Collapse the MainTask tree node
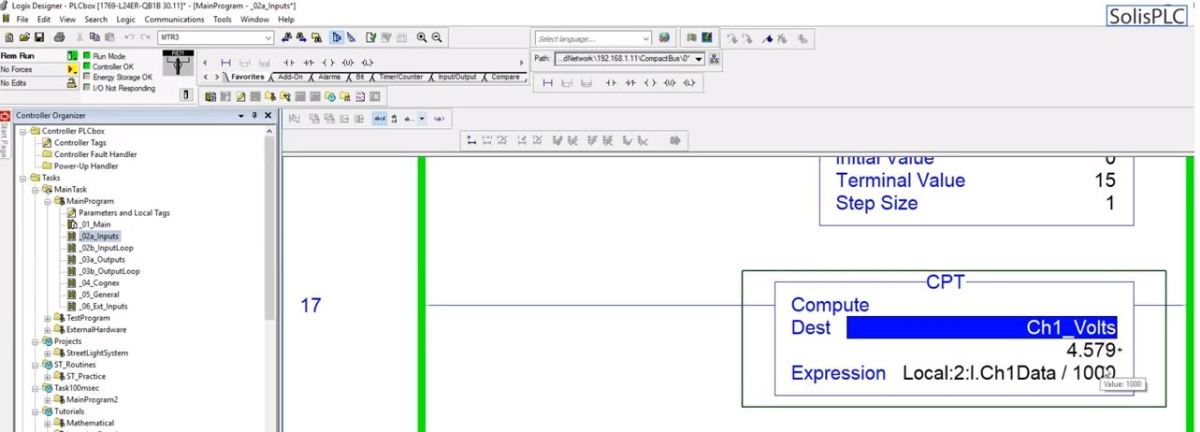The image size is (1200, 432). pos(34,189)
